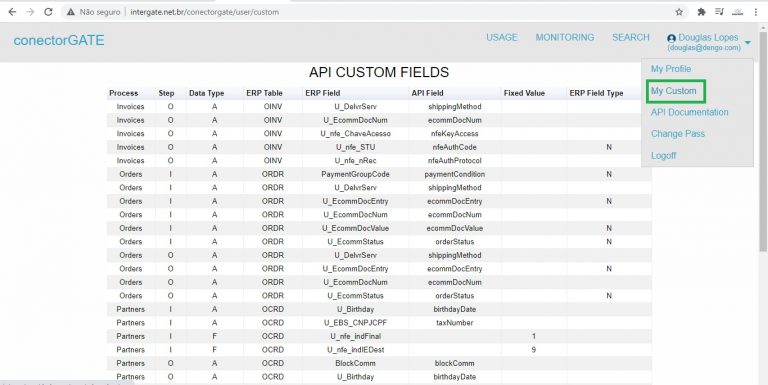Reload the page with the refresh icon
The height and width of the screenshot is (385, 768).
point(48,12)
